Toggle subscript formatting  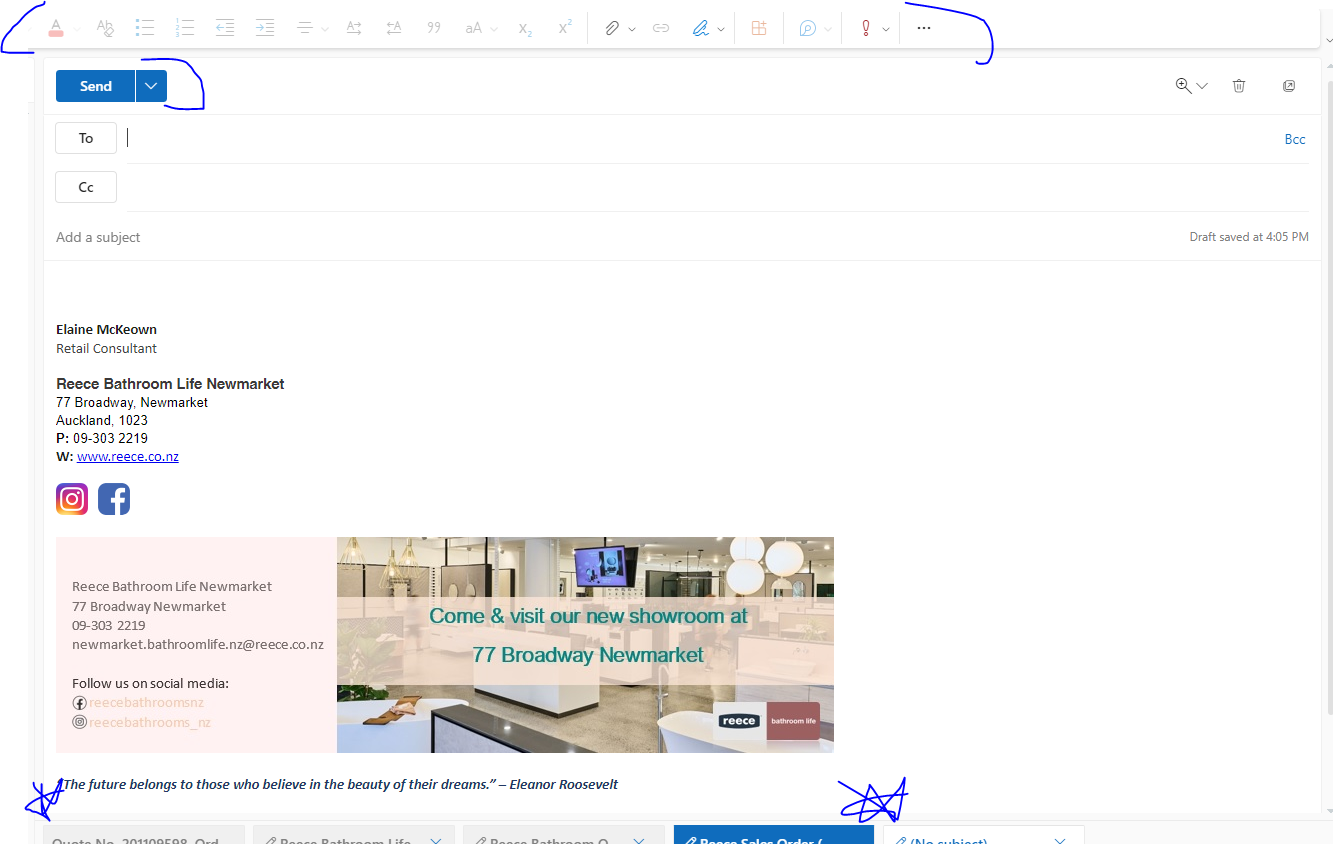[524, 28]
